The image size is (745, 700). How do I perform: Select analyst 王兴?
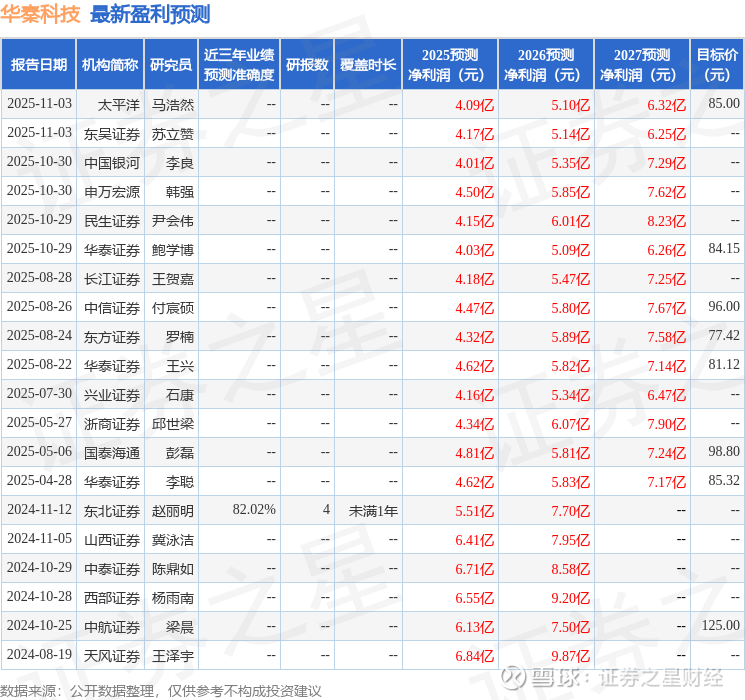pos(180,366)
